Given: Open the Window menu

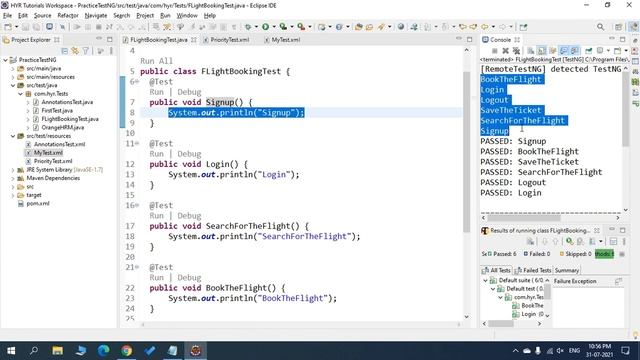Looking at the screenshot, I should 187,16.
